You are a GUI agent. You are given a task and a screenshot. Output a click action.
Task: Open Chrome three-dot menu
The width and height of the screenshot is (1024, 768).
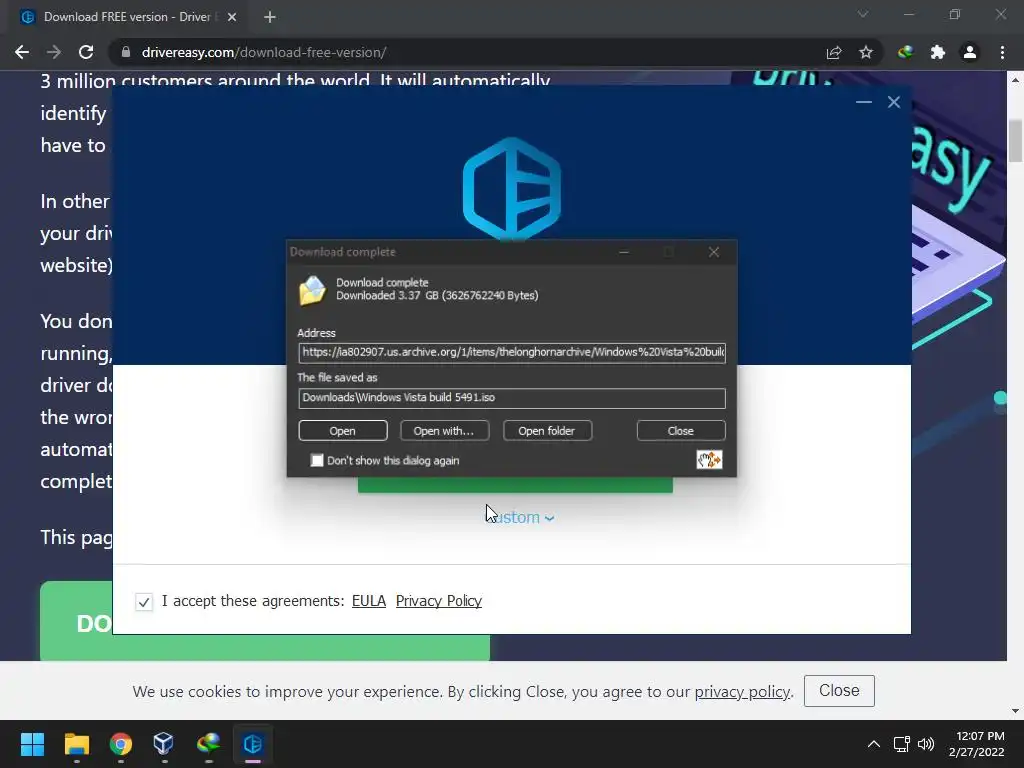coord(1002,52)
